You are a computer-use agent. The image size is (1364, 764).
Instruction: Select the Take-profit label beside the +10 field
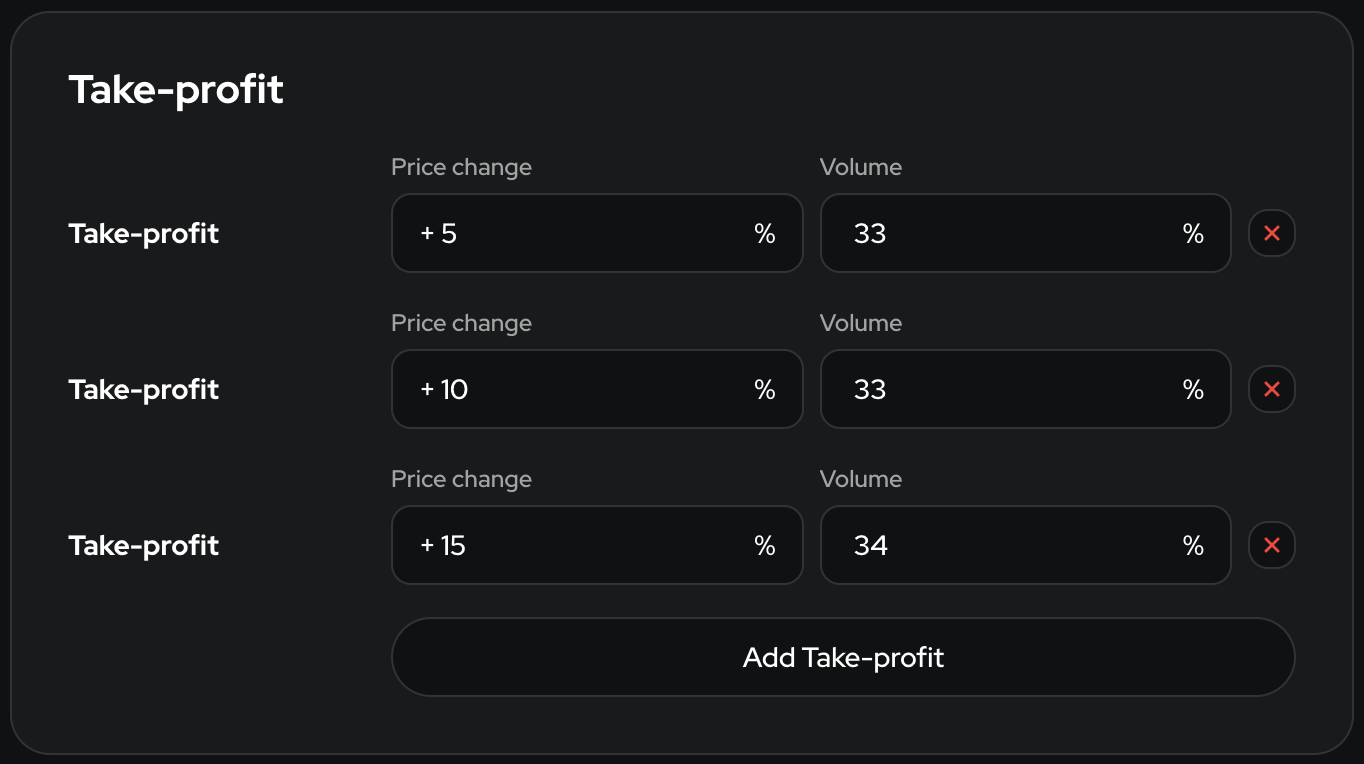[144, 390]
